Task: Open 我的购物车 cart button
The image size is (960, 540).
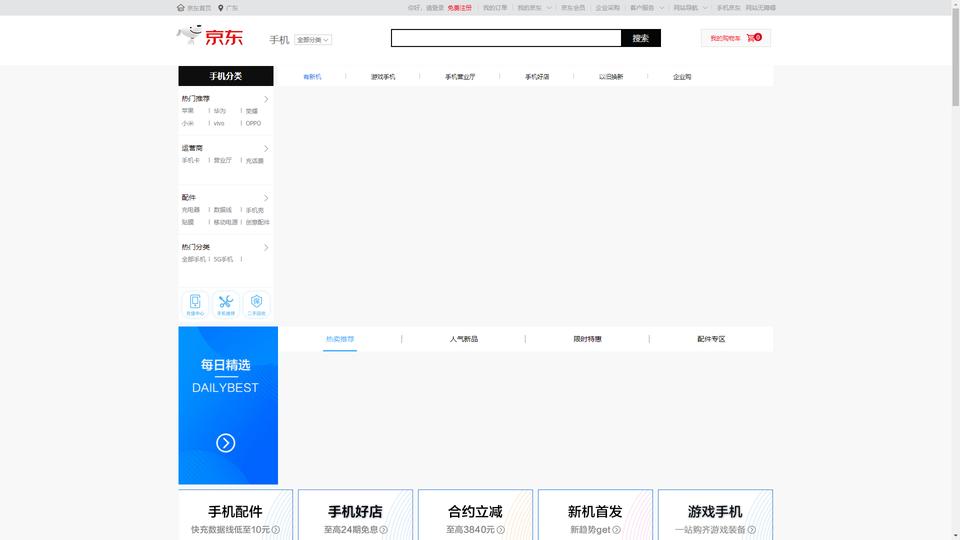Action: point(735,38)
